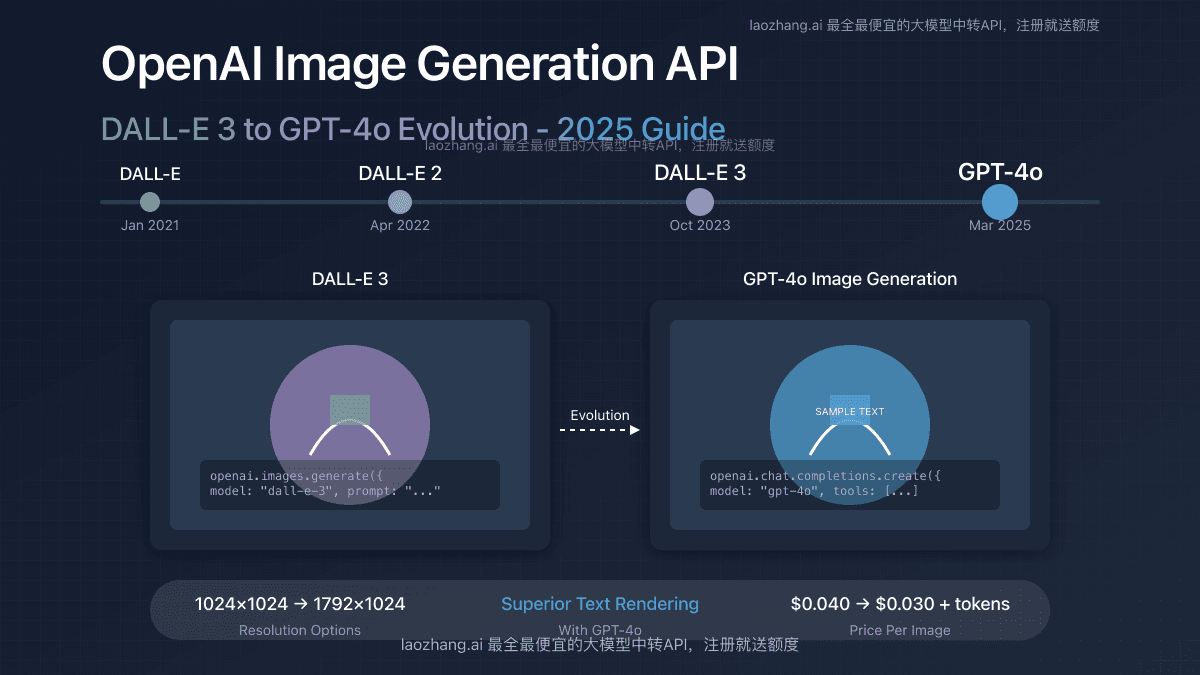
Task: Click the 'DALL-E 2' timeline label
Action: (x=400, y=173)
